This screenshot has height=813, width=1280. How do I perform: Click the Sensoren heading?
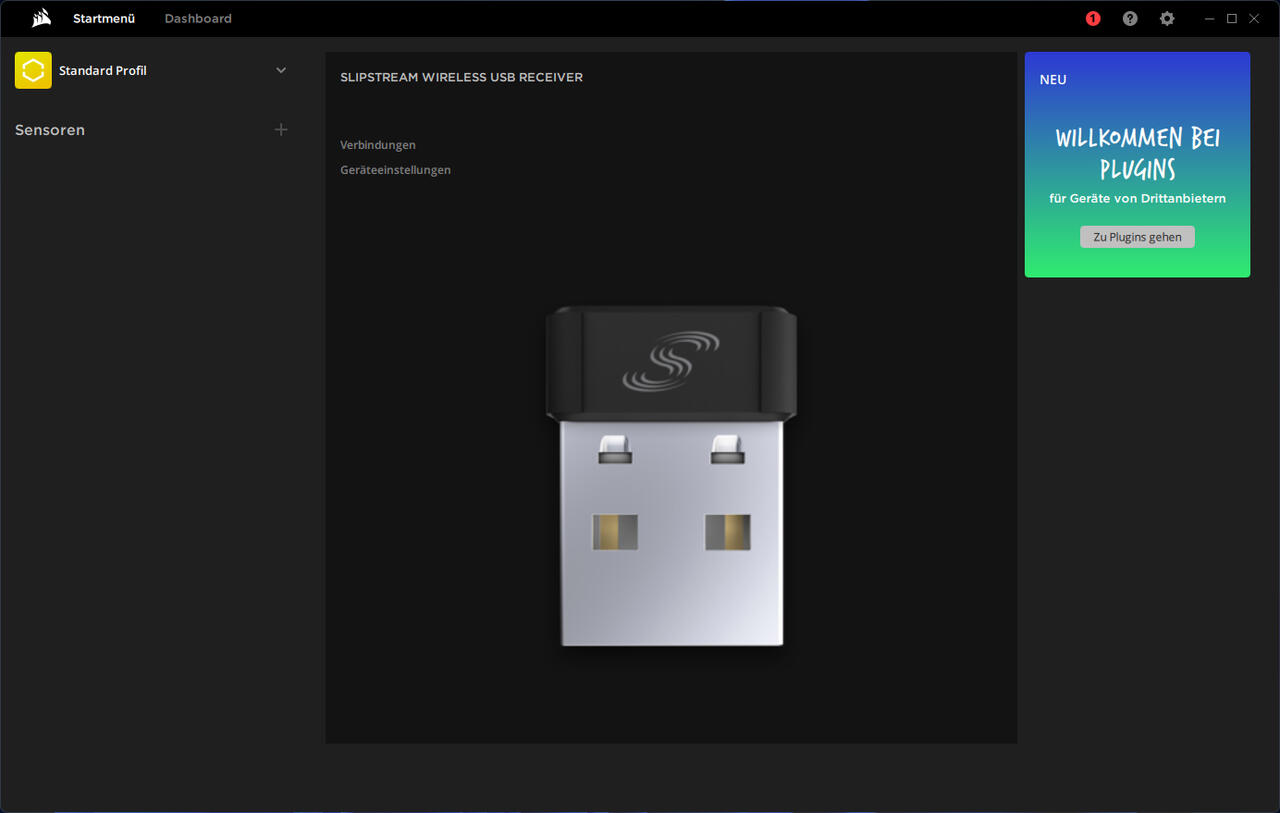[x=50, y=130]
